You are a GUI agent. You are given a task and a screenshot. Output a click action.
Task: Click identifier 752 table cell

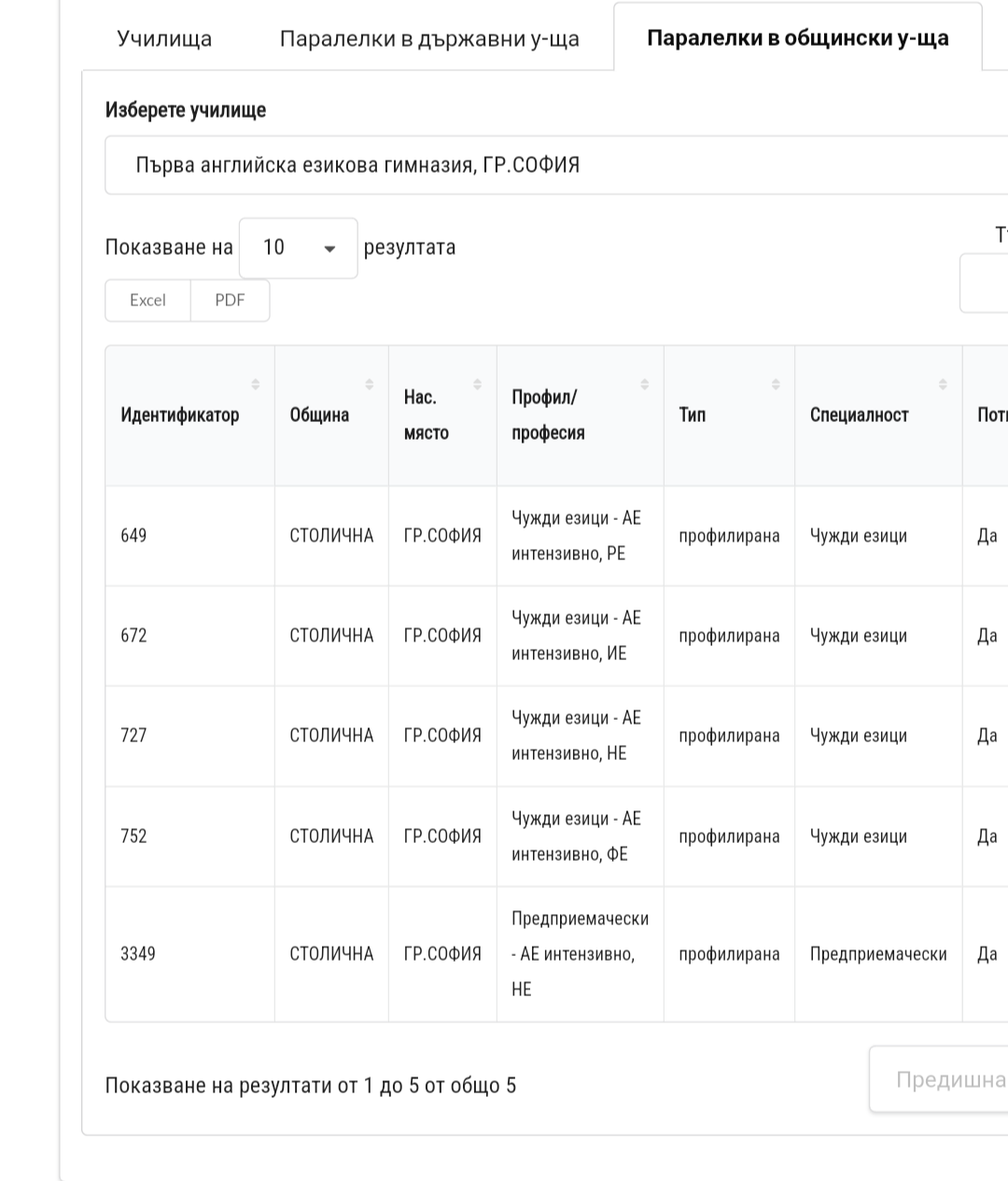point(134,837)
